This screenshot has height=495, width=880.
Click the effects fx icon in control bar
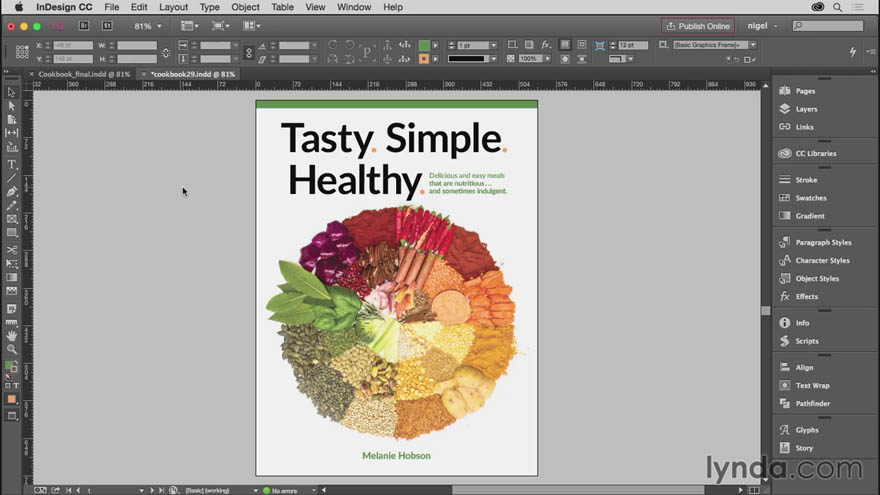tap(546, 45)
